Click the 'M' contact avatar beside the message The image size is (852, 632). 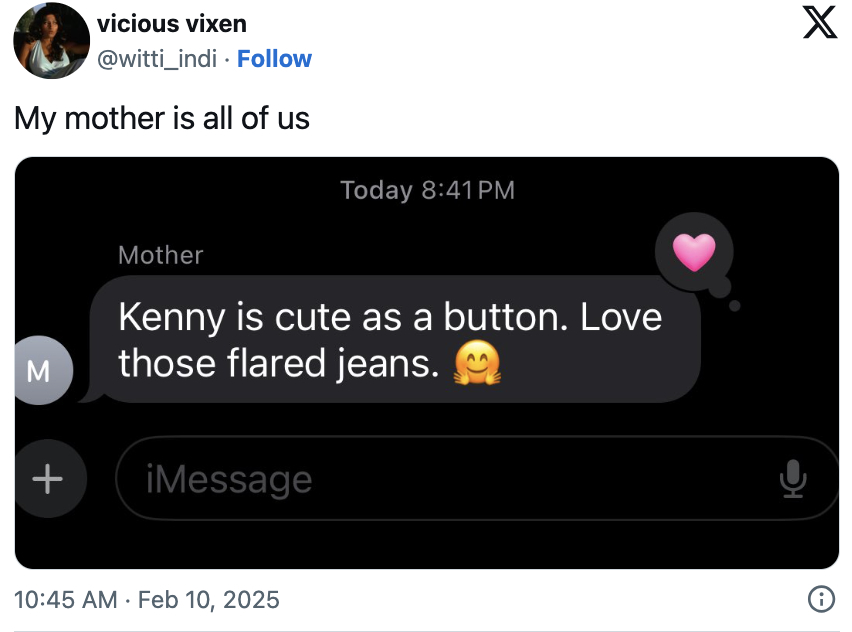pos(42,371)
